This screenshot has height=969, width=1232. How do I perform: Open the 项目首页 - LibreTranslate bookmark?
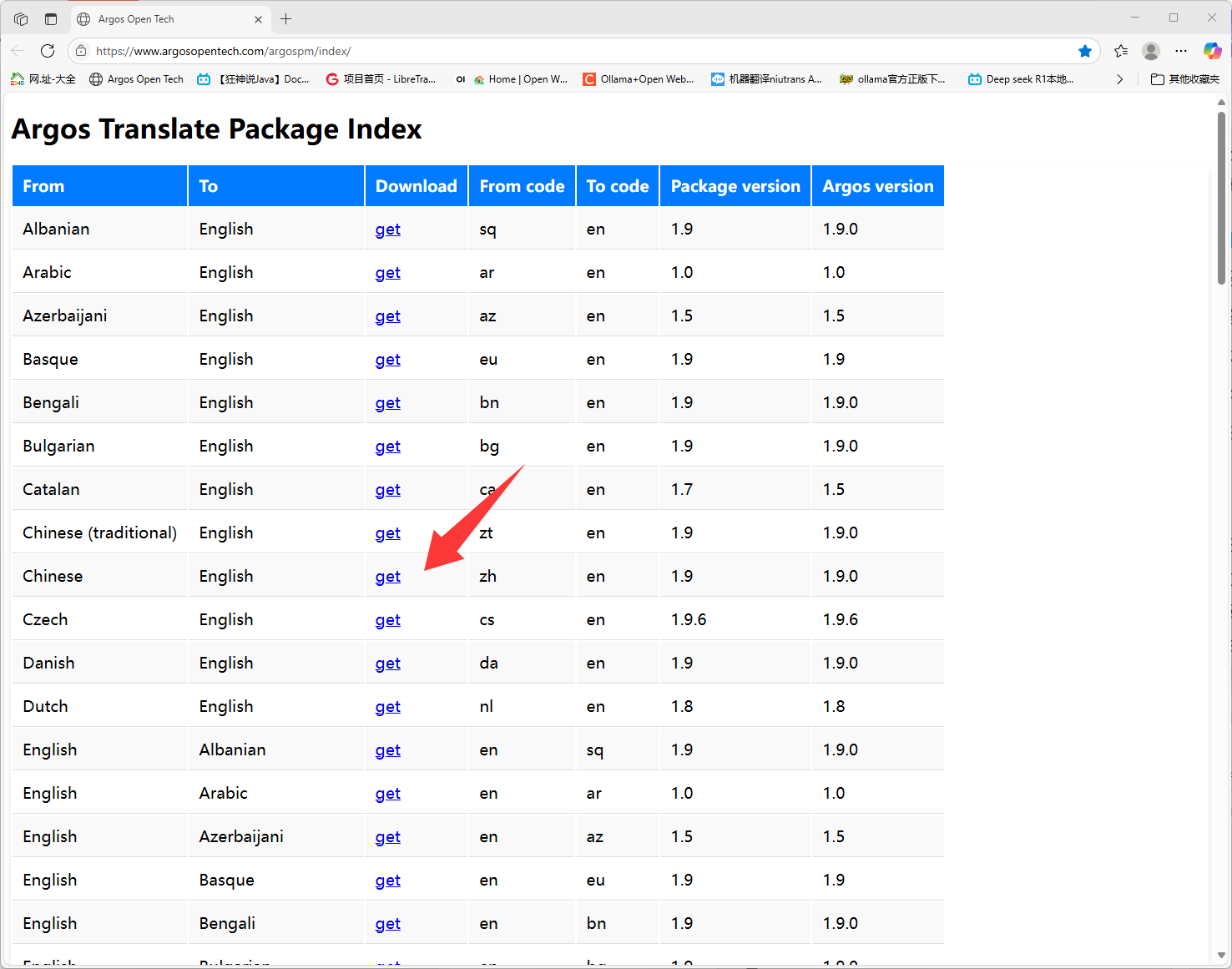pyautogui.click(x=381, y=79)
